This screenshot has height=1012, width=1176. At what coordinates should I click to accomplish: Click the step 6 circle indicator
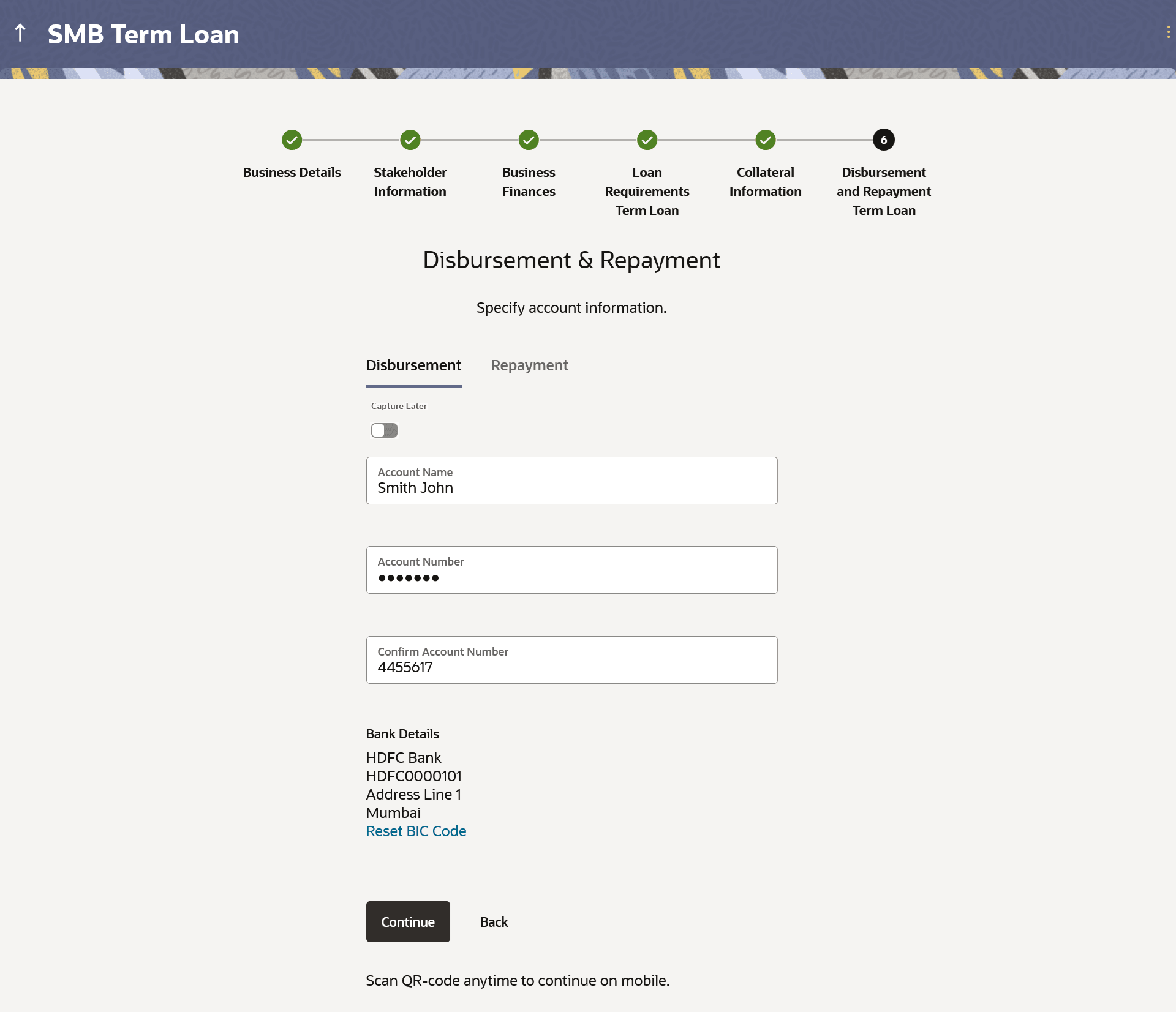click(883, 140)
